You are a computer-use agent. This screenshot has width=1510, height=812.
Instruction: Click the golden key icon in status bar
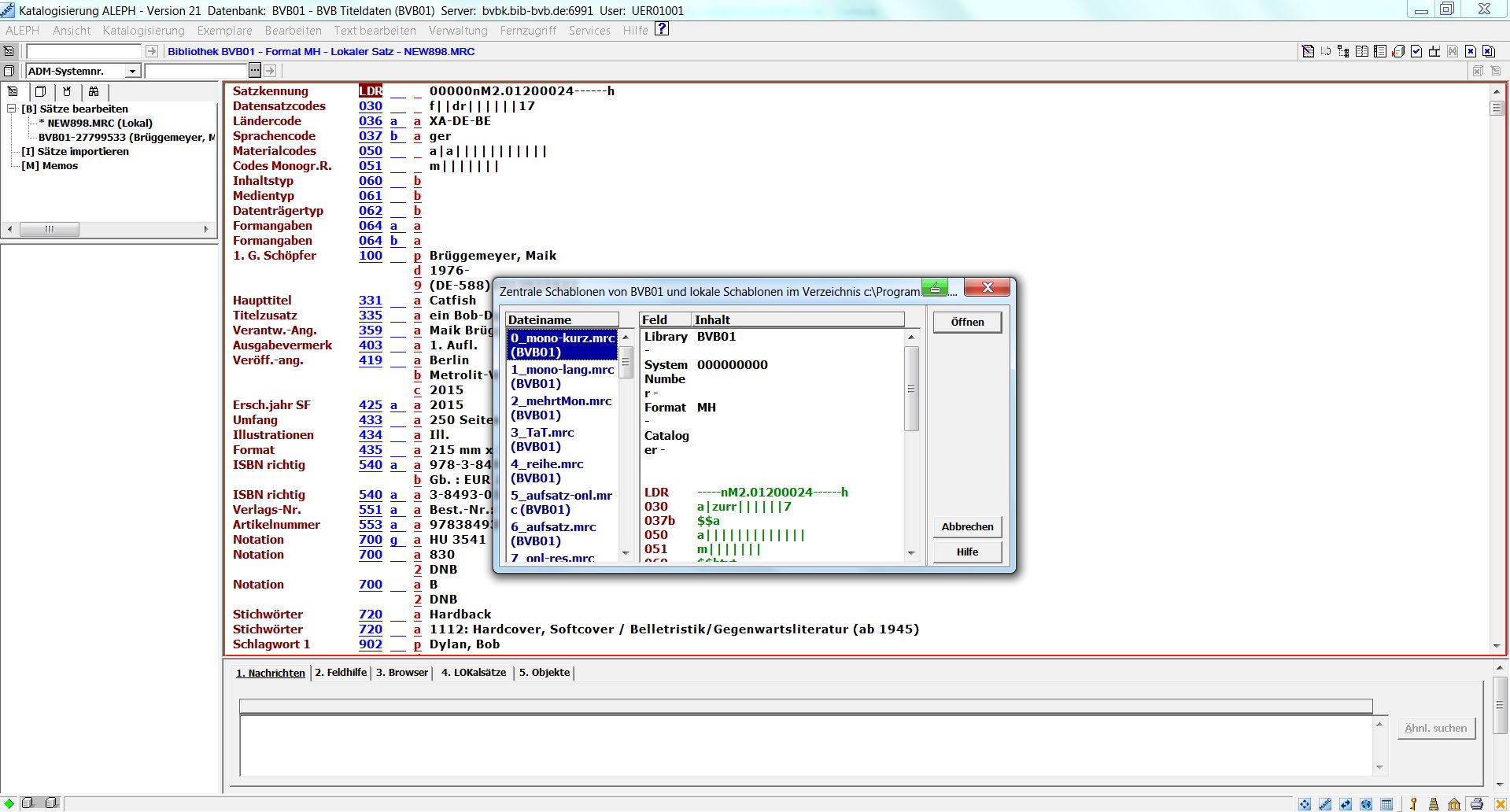[x=1414, y=803]
